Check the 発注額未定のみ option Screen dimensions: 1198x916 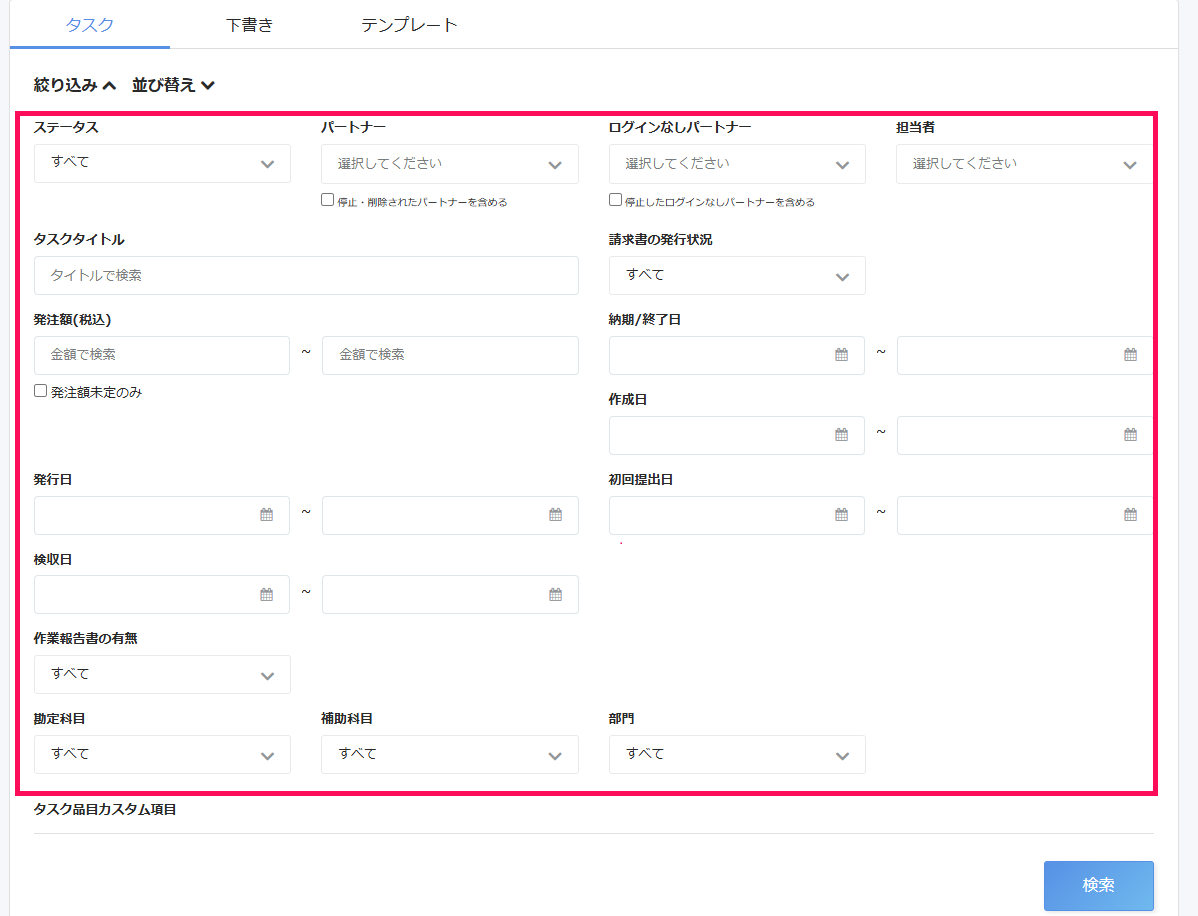pyautogui.click(x=40, y=391)
